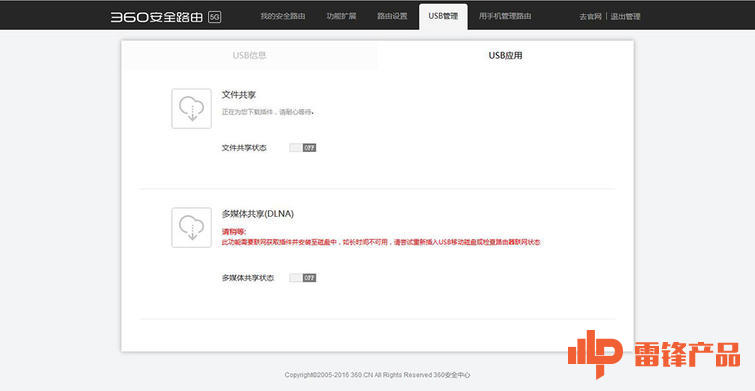This screenshot has width=755, height=391.
Task: Select the USB管理 menu tab
Action: click(x=443, y=16)
